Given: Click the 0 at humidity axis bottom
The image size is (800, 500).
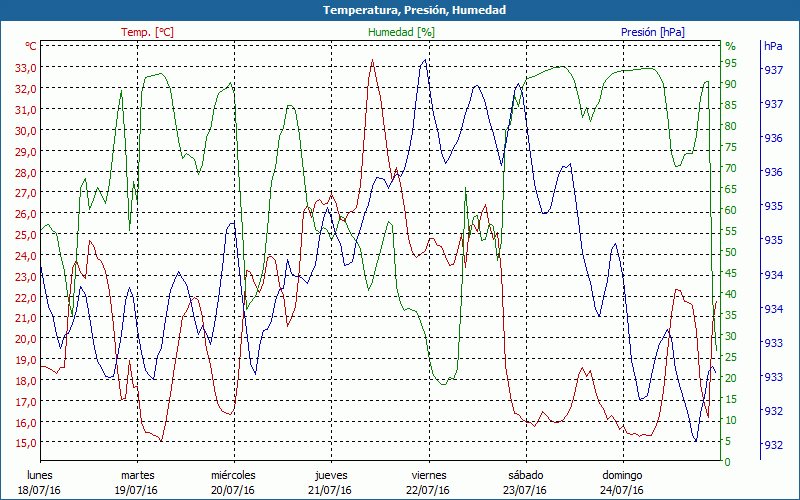Looking at the screenshot, I should (x=727, y=462).
